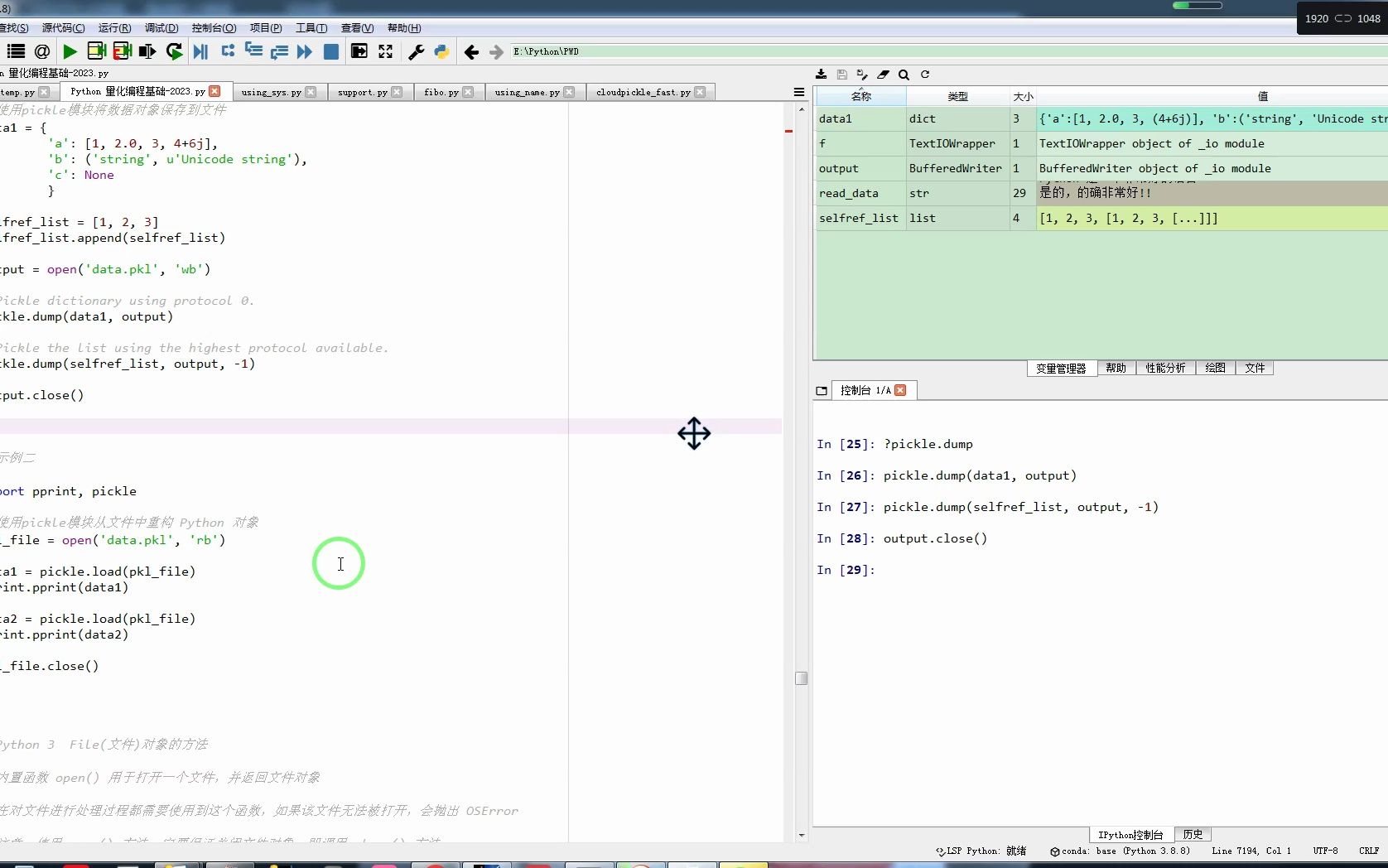This screenshot has width=1388, height=868.
Task: Open the 帮助(H) menu
Action: pyautogui.click(x=404, y=27)
